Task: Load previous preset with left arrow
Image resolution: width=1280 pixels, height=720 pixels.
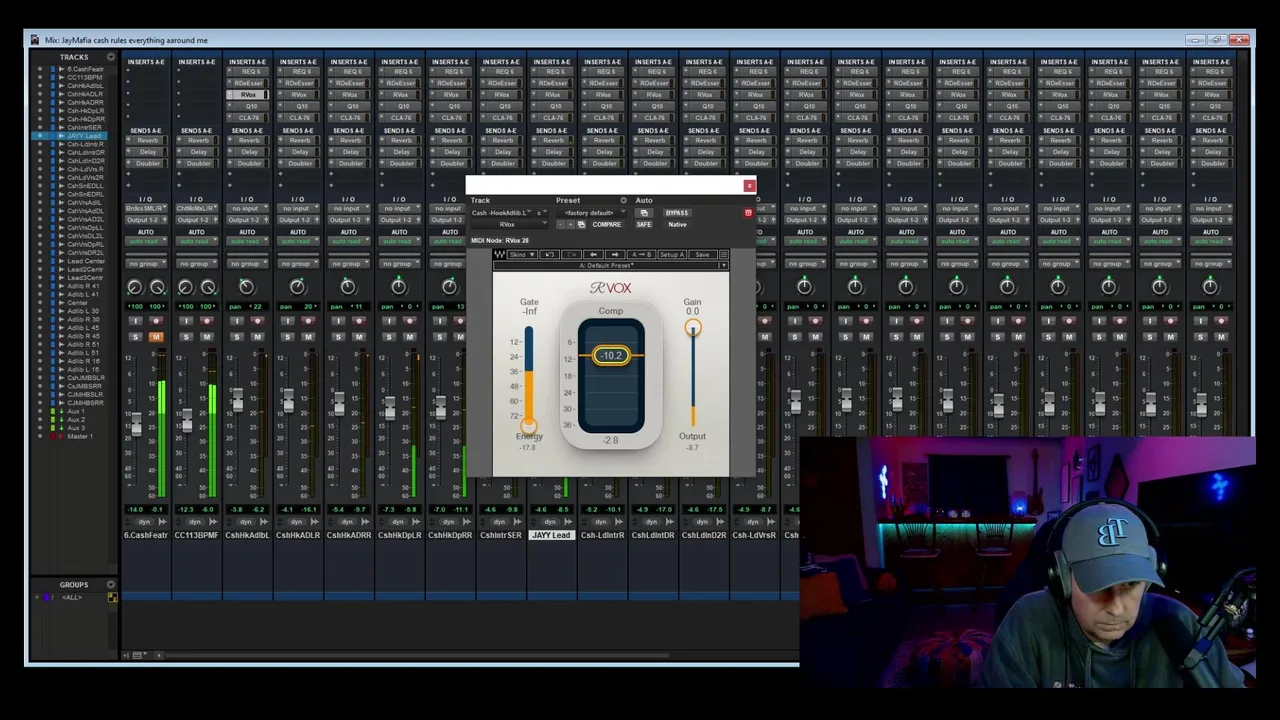Action: click(593, 254)
